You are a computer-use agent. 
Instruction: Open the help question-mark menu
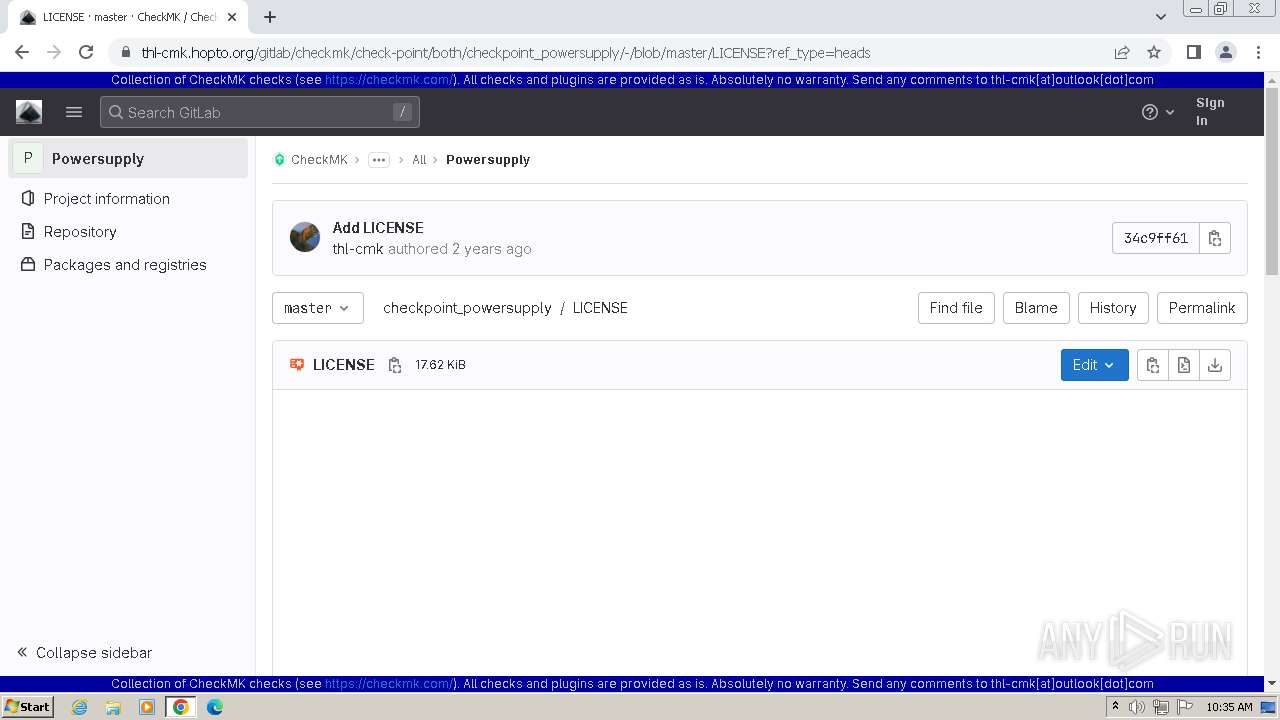[x=1158, y=112]
